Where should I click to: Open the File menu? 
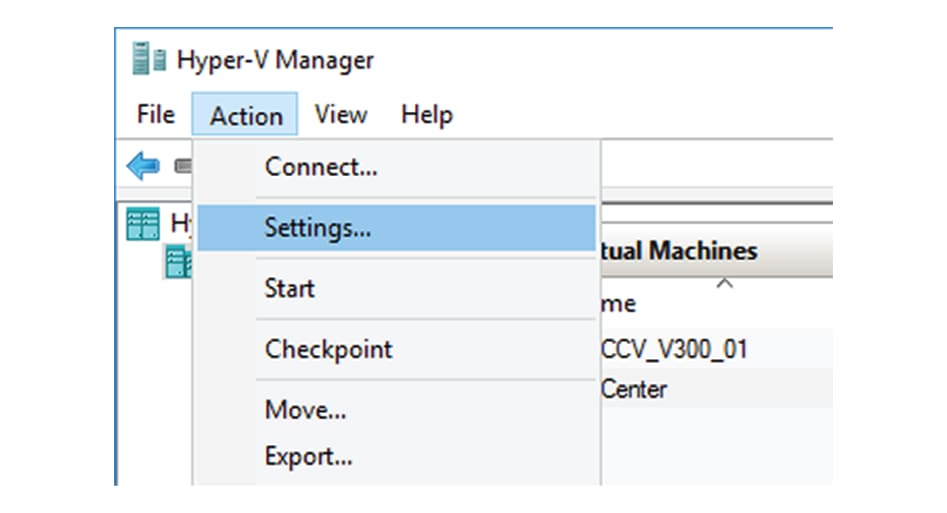coord(155,114)
